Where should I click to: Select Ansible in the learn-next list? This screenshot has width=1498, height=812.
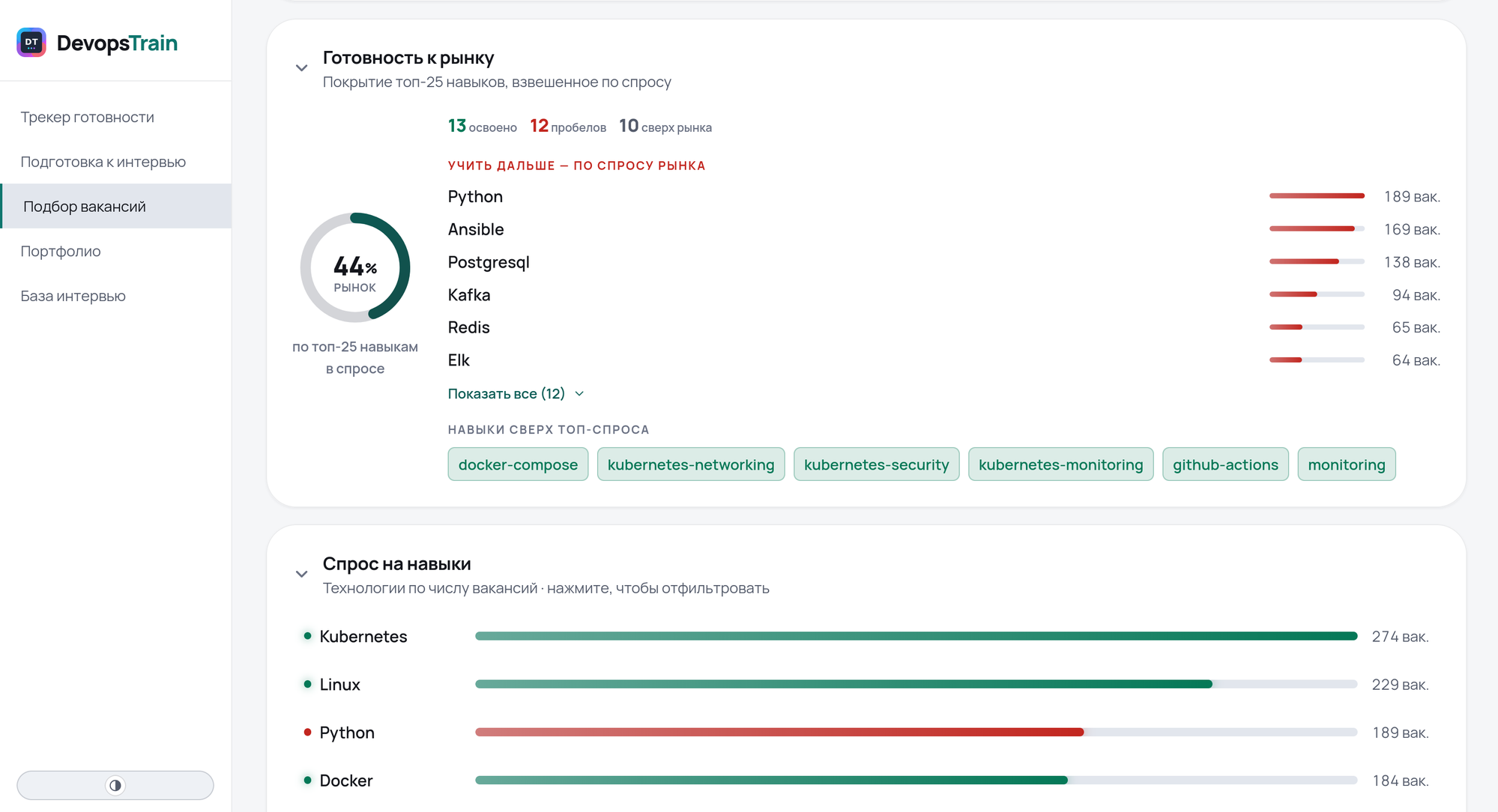pyautogui.click(x=944, y=229)
